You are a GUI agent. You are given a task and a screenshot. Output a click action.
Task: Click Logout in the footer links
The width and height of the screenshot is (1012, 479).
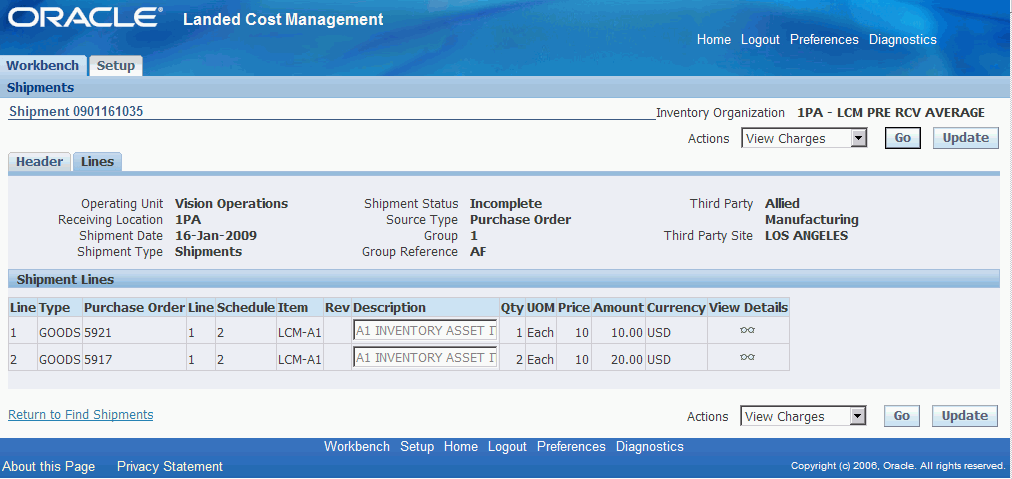[x=507, y=447]
